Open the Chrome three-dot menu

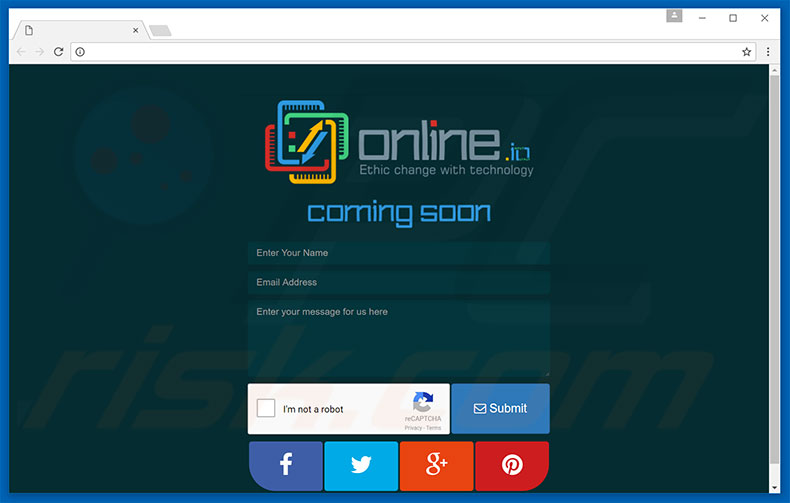[x=767, y=51]
